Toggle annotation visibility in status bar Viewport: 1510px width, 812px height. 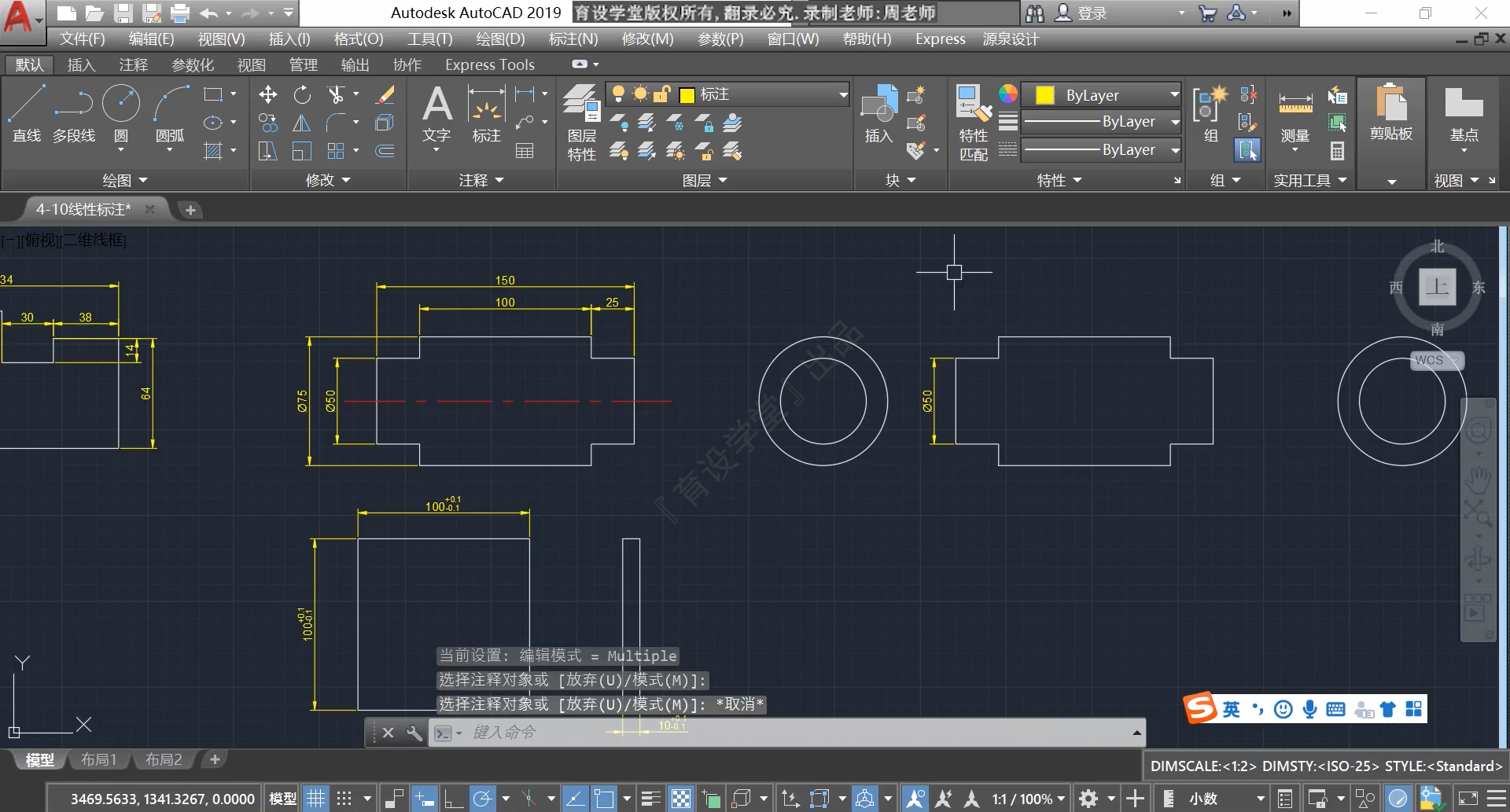tap(915, 799)
